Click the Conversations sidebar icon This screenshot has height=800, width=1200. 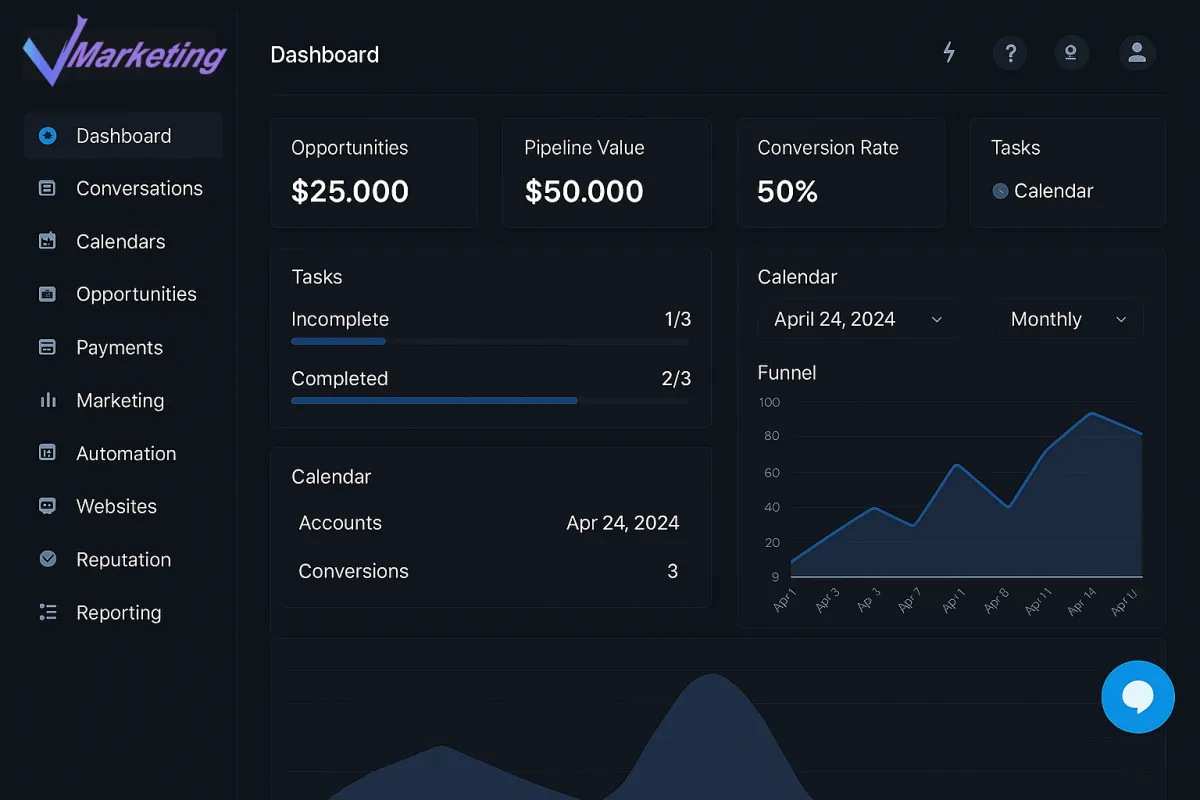[x=47, y=188]
